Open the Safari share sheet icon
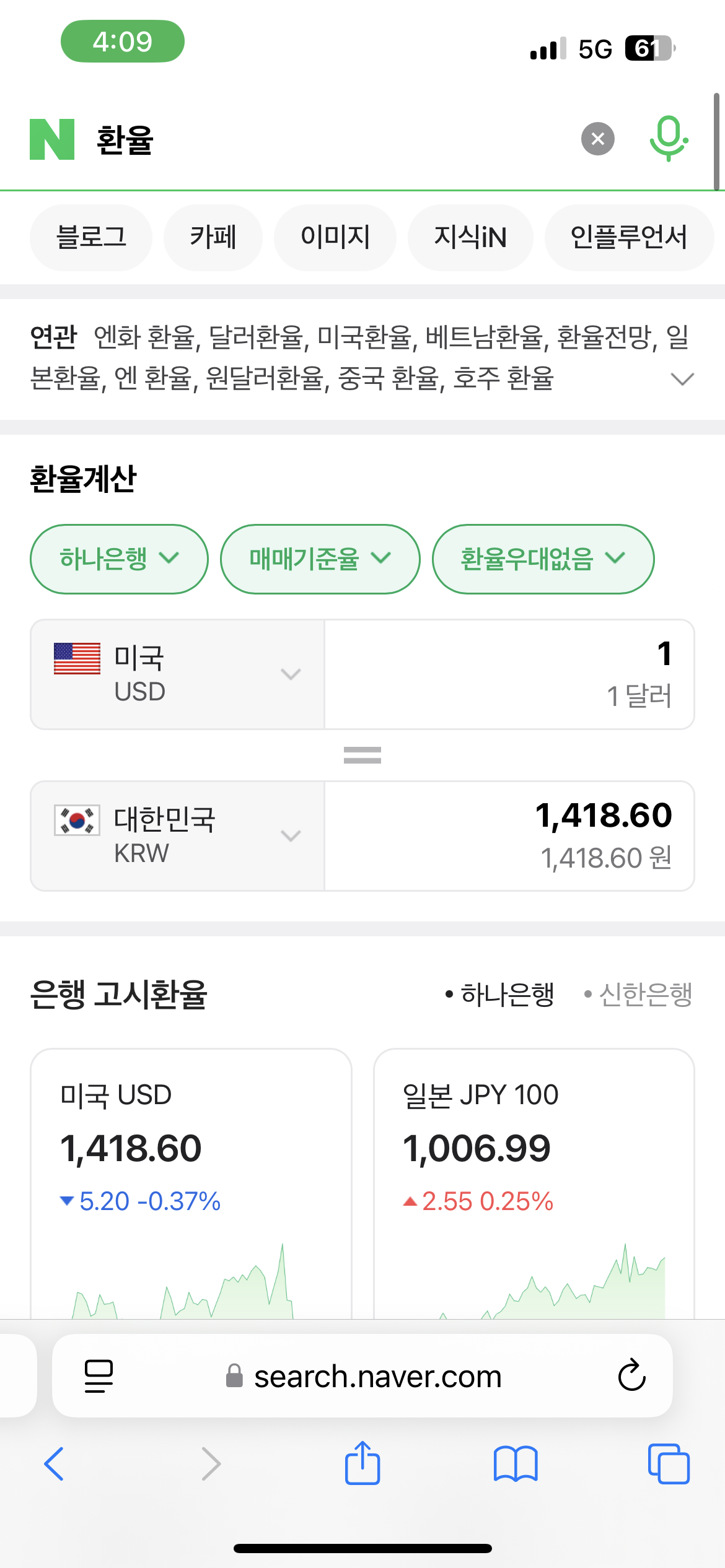This screenshot has width=725, height=1568. click(x=362, y=1464)
